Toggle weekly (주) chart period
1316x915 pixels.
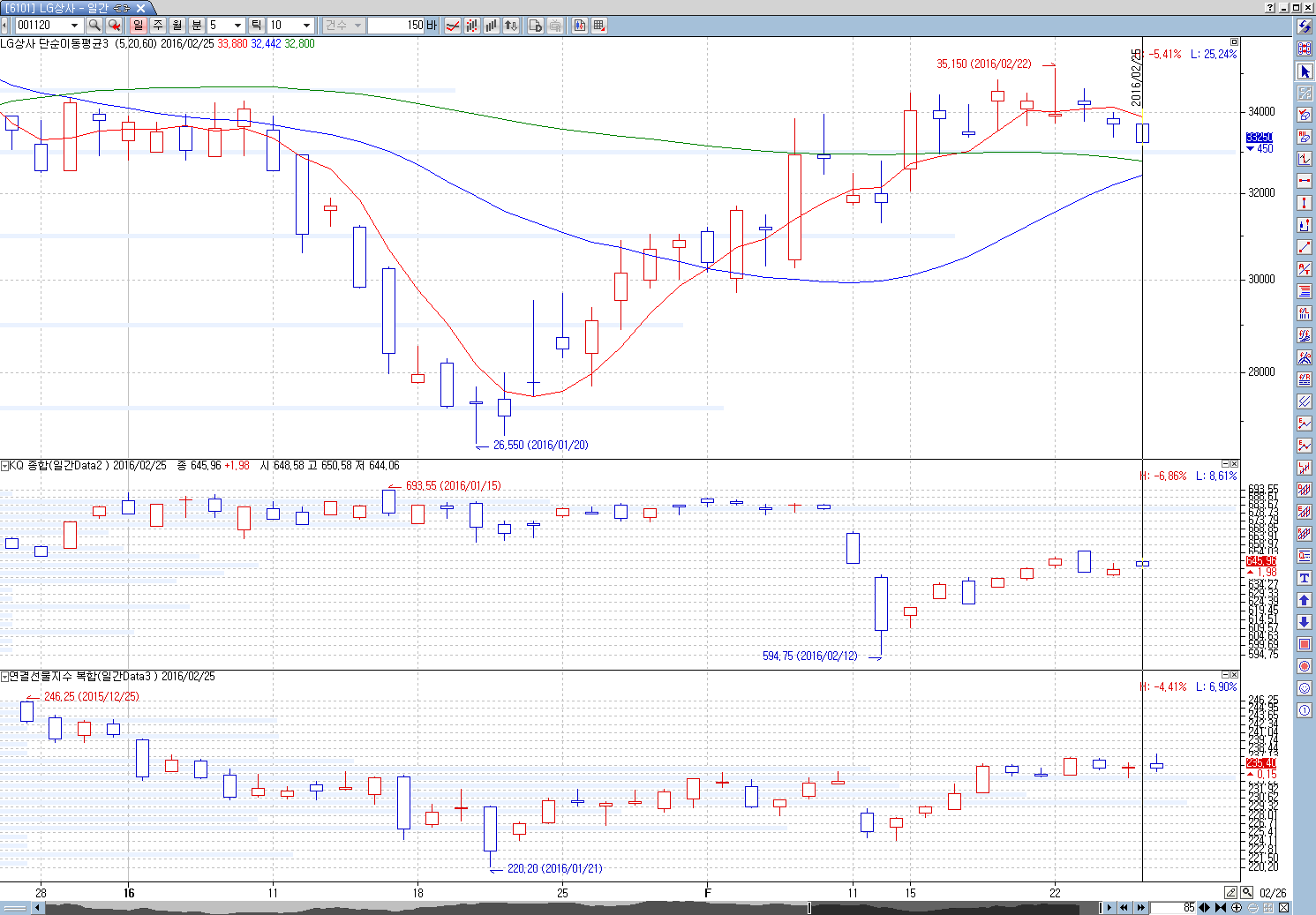click(158, 26)
